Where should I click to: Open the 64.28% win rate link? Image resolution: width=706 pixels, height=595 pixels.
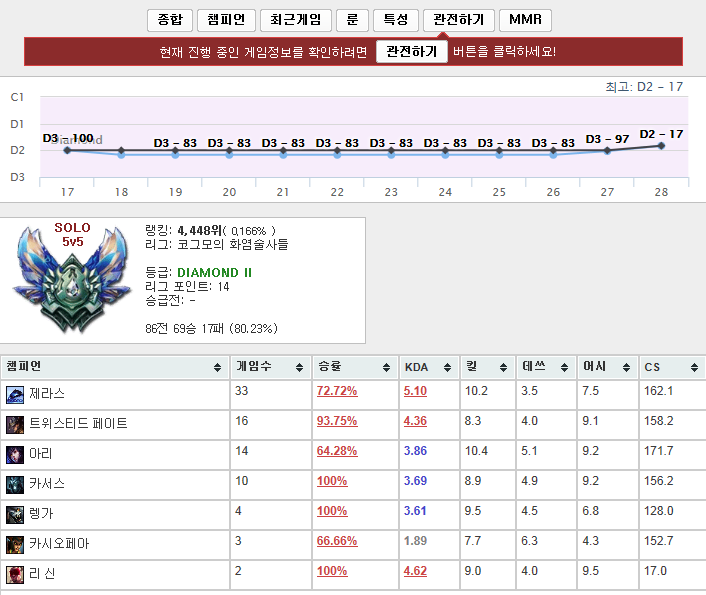pyautogui.click(x=337, y=451)
